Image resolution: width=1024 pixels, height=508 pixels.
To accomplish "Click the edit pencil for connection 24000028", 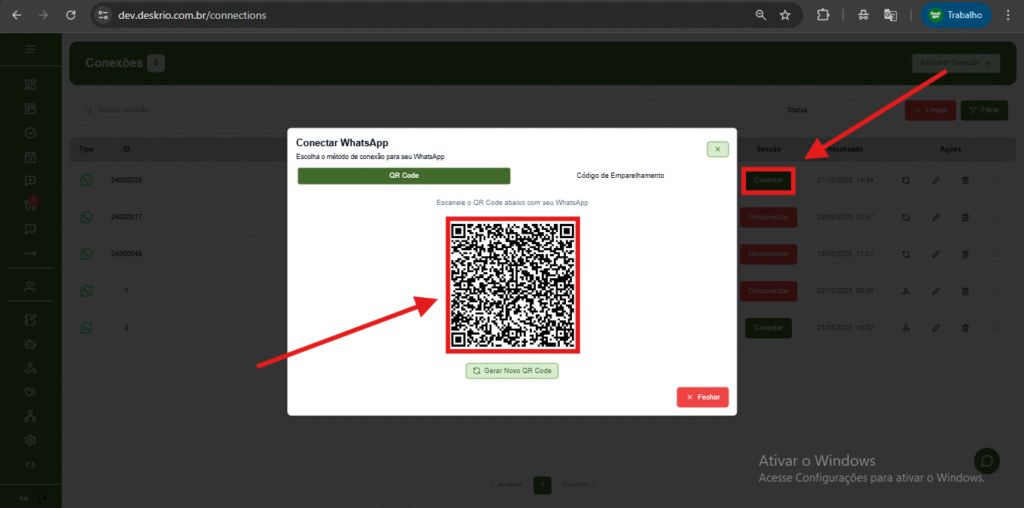I will pyautogui.click(x=936, y=180).
